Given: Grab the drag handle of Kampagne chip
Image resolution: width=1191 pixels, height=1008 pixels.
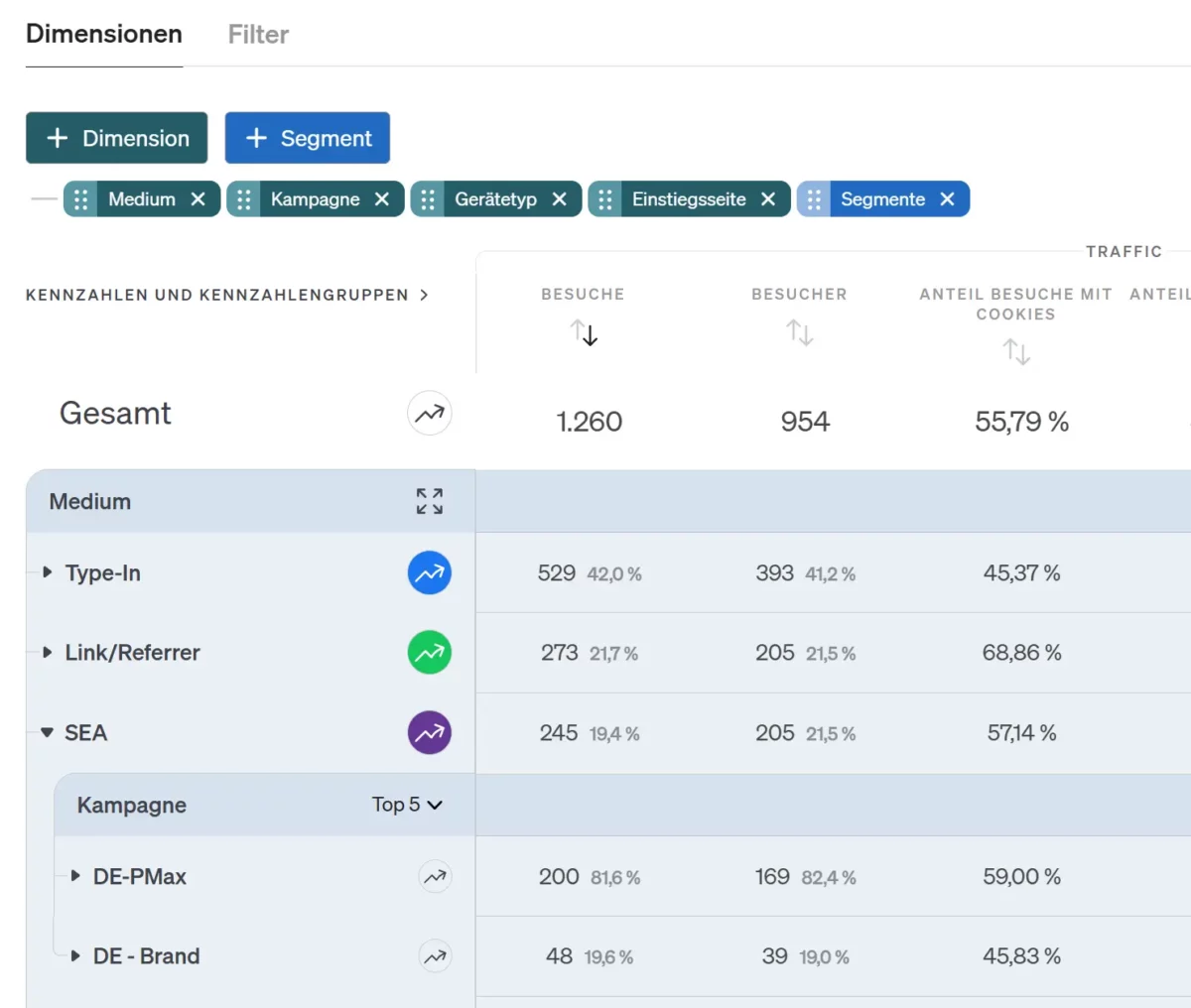Looking at the screenshot, I should coord(244,199).
